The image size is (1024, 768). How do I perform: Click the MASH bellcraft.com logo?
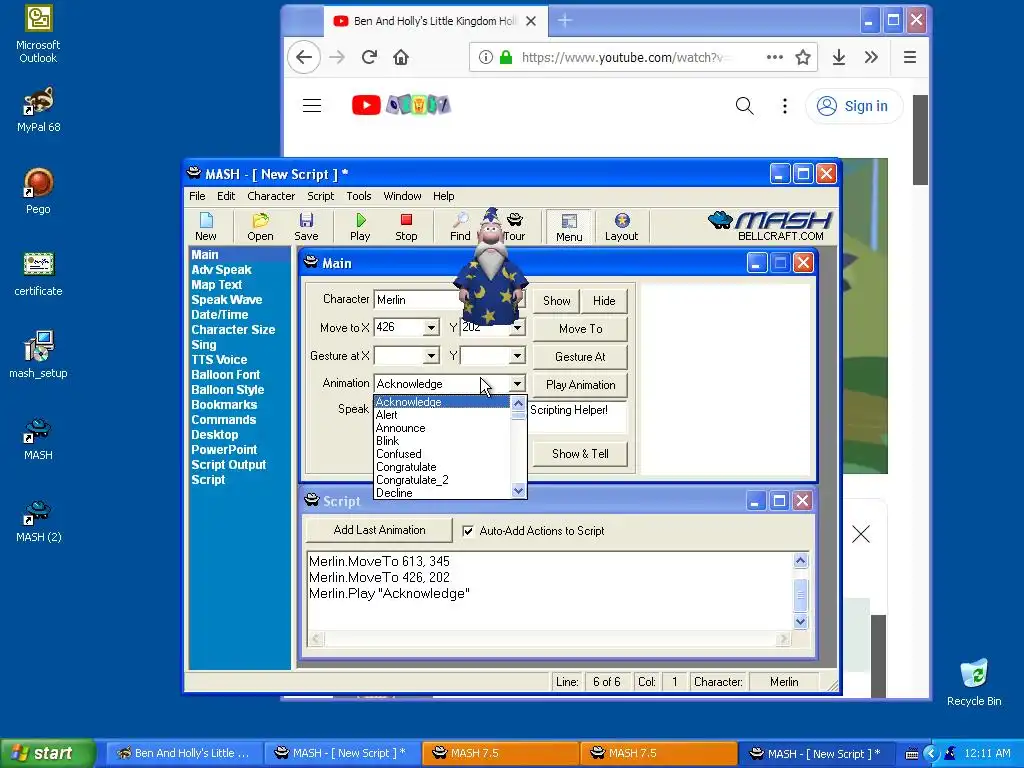point(770,226)
